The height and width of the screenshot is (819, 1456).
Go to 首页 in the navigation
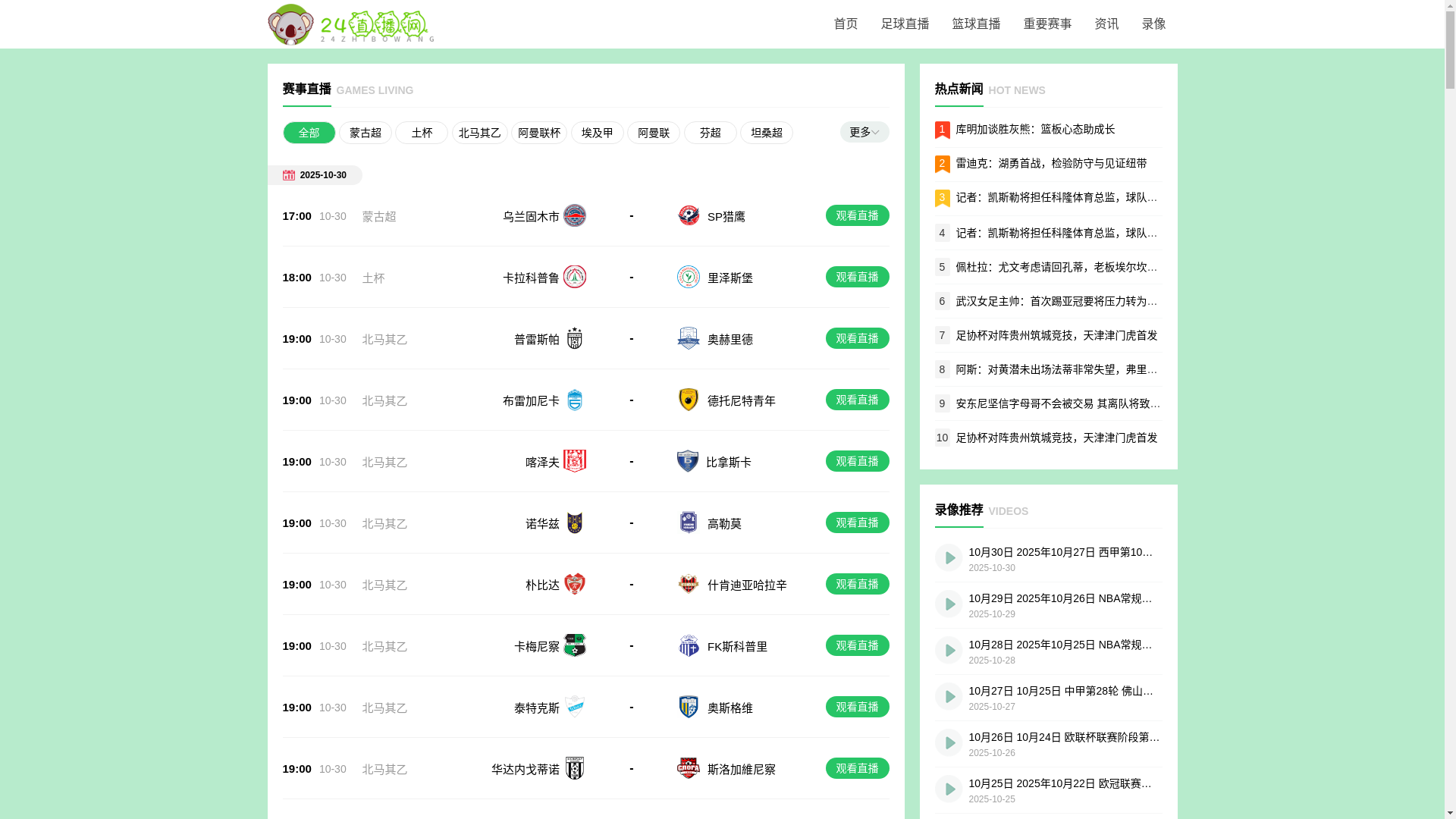pyautogui.click(x=846, y=24)
